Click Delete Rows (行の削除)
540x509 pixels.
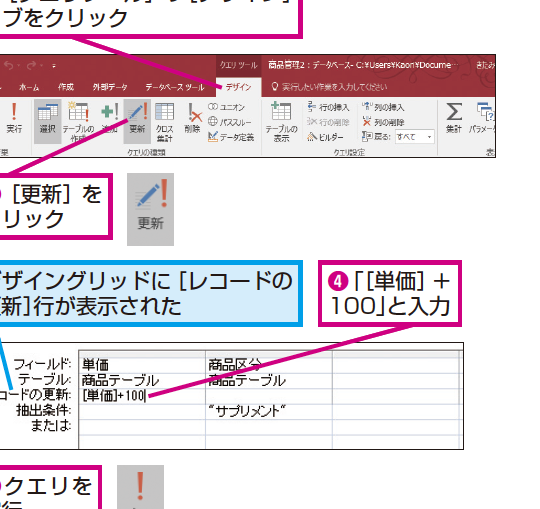328,122
